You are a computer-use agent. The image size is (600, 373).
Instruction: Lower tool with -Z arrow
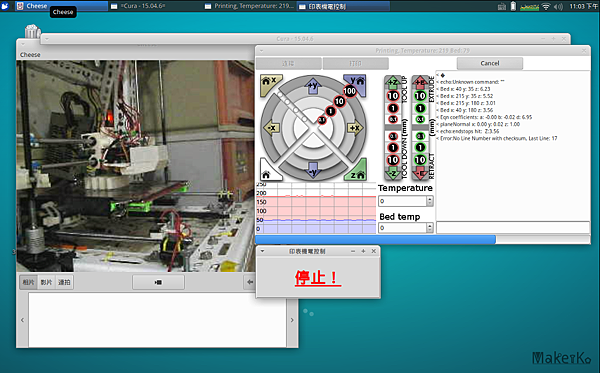click(x=393, y=174)
